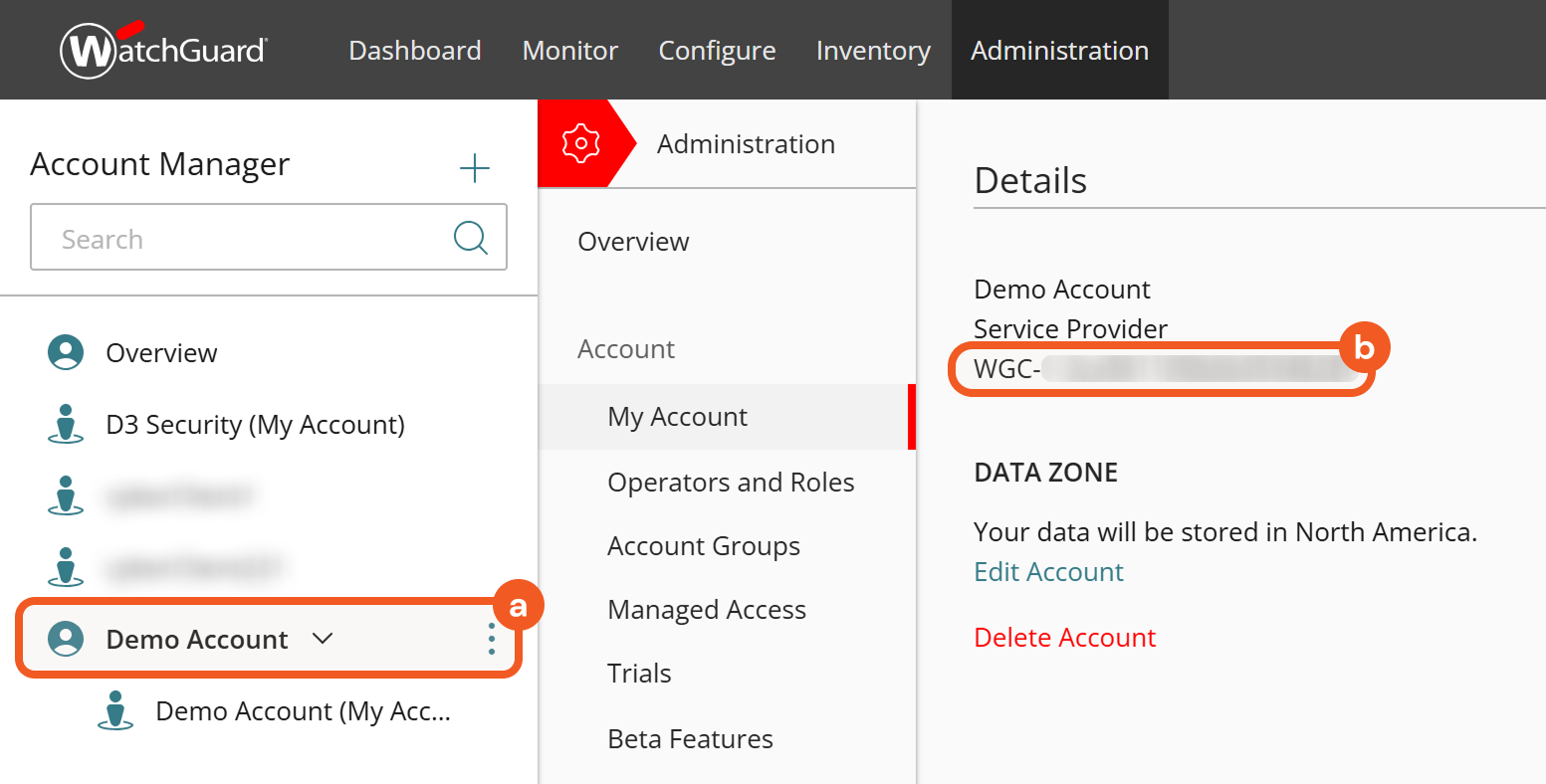Open the Dashboard menu
This screenshot has width=1546, height=784.
click(x=415, y=51)
